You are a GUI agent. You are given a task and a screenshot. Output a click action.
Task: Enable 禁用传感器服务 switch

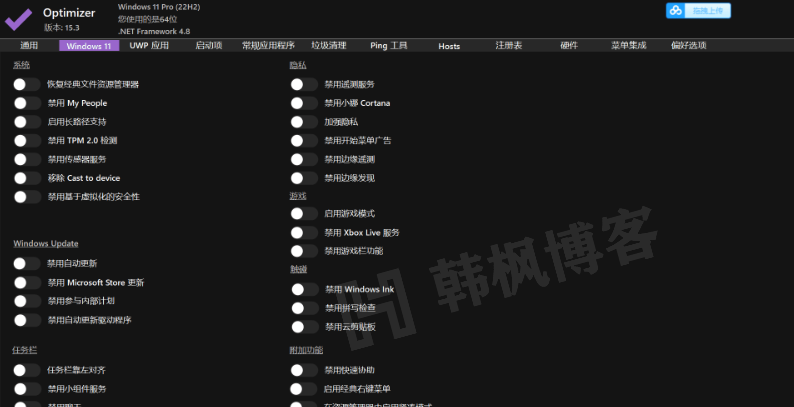[x=27, y=159]
